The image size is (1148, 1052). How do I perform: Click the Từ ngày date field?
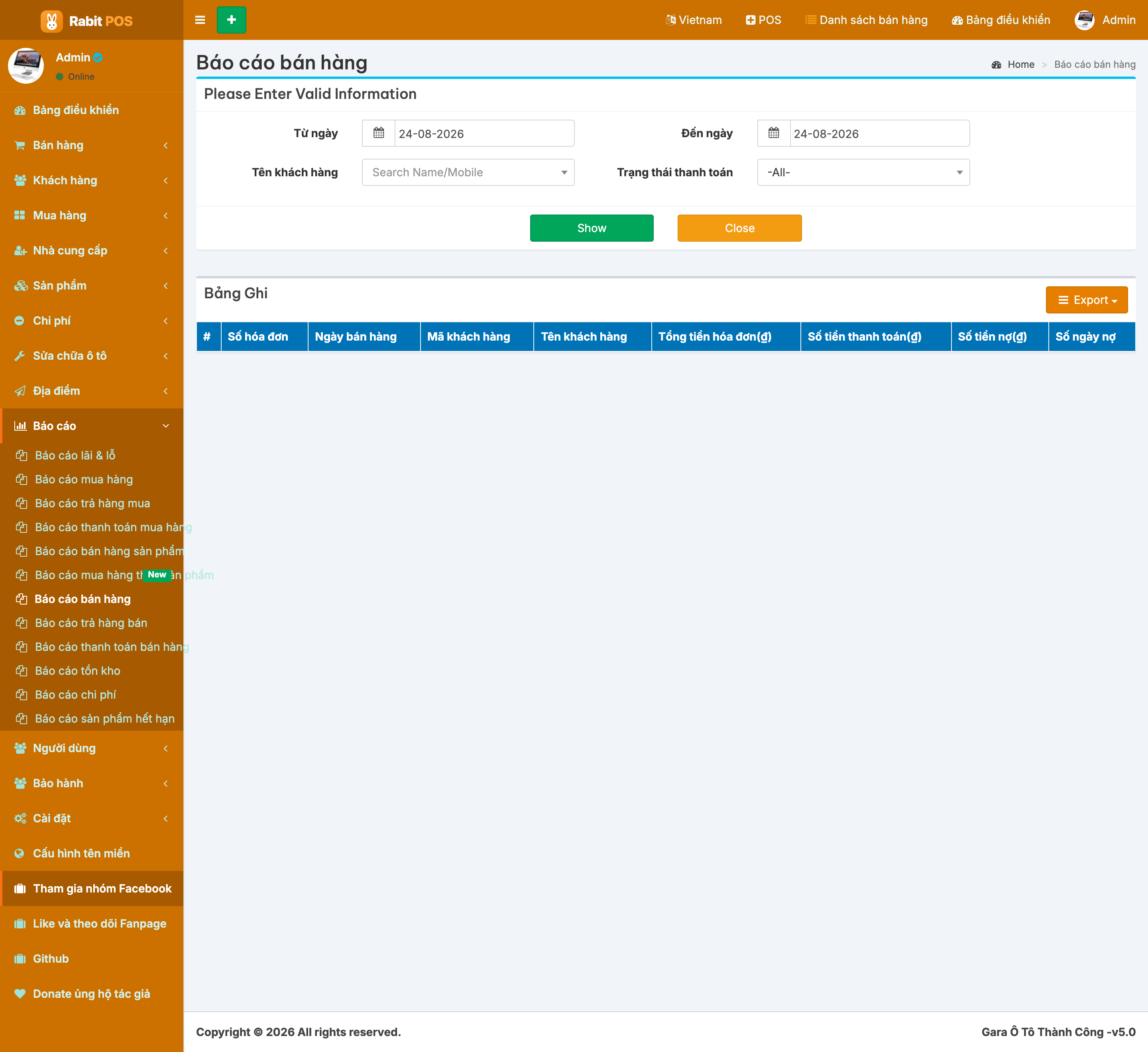click(485, 133)
